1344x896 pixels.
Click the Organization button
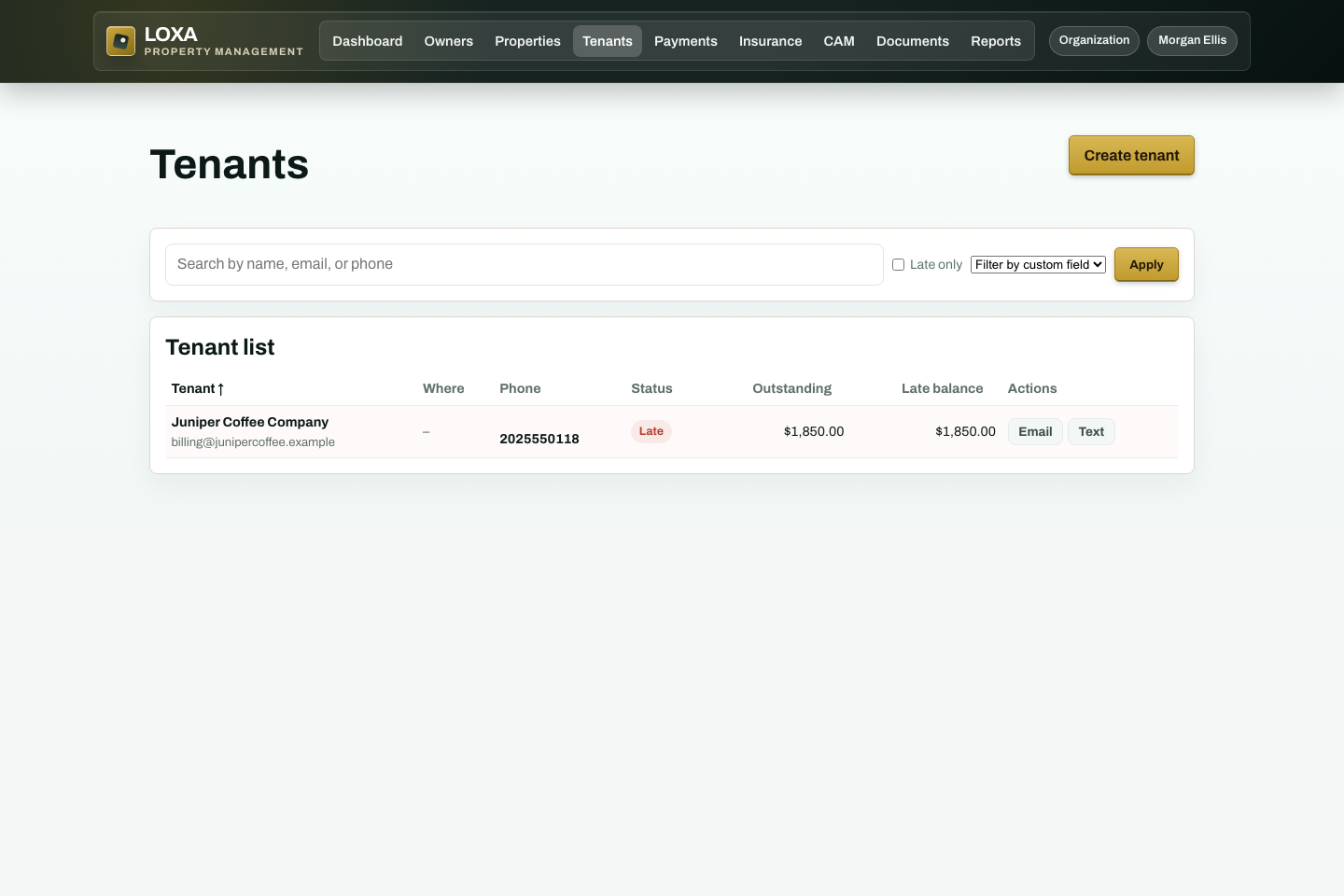[1094, 41]
